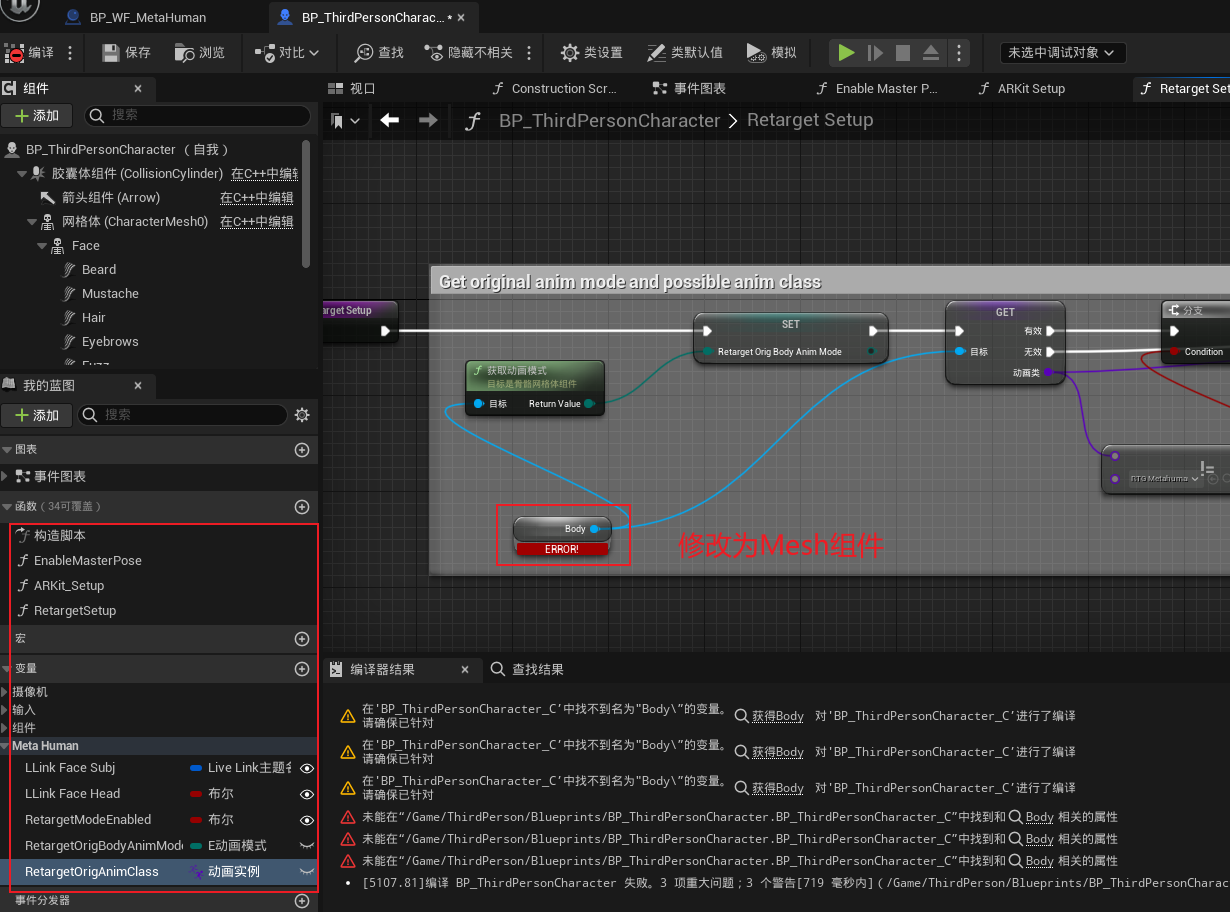Start play with the green play button
This screenshot has height=912, width=1230.
(846, 53)
